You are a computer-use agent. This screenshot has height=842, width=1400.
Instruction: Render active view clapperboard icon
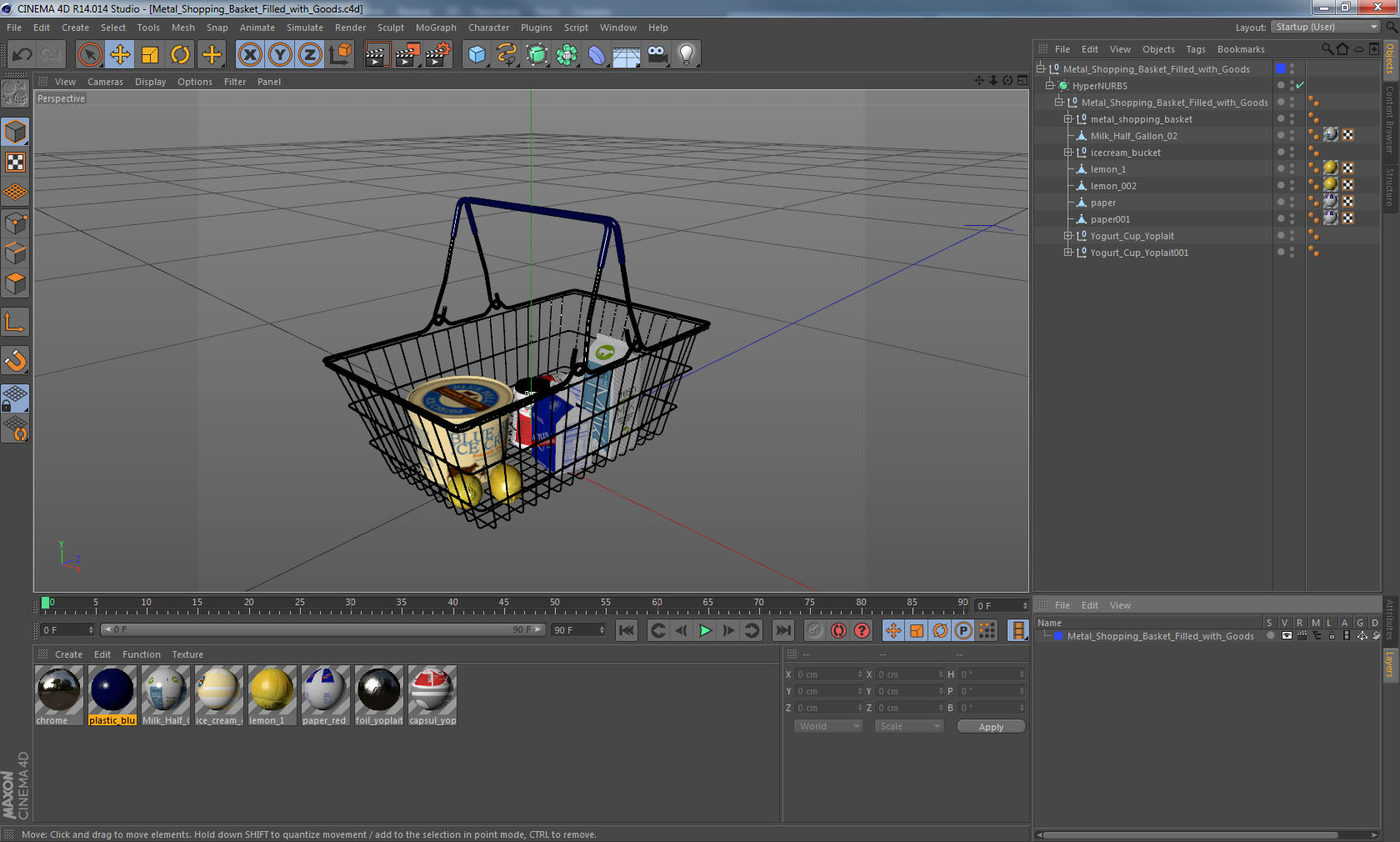click(x=377, y=55)
